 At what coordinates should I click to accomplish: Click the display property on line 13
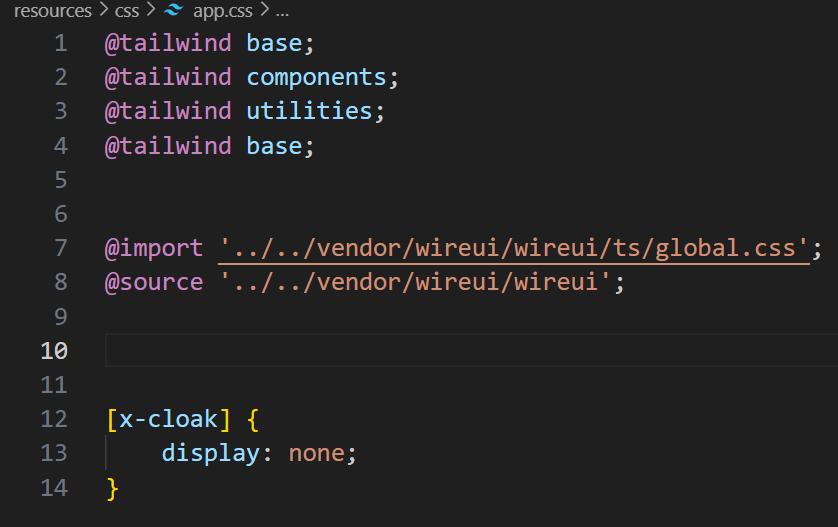pos(210,453)
